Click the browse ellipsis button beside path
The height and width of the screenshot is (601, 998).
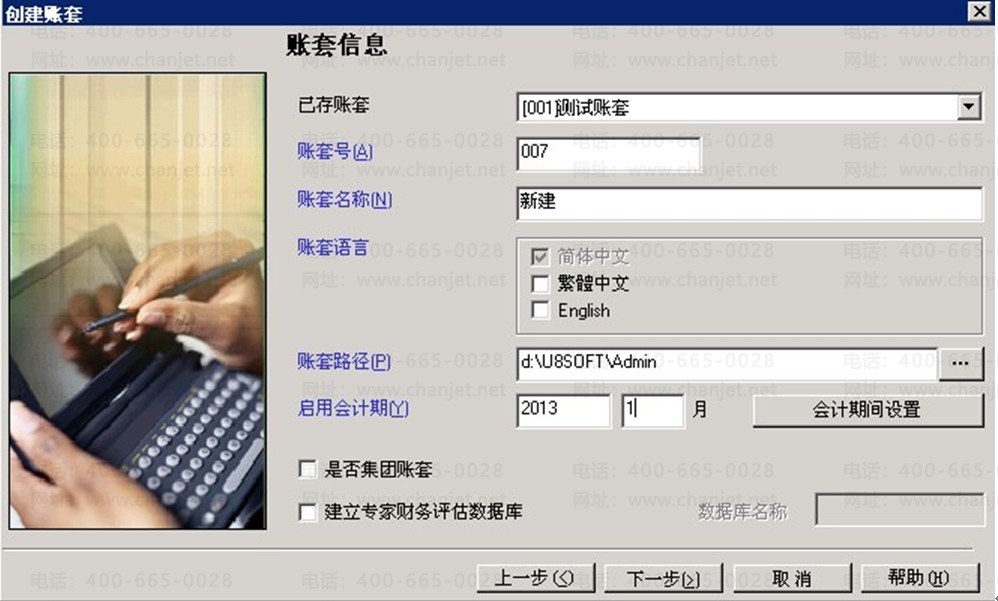click(x=960, y=364)
